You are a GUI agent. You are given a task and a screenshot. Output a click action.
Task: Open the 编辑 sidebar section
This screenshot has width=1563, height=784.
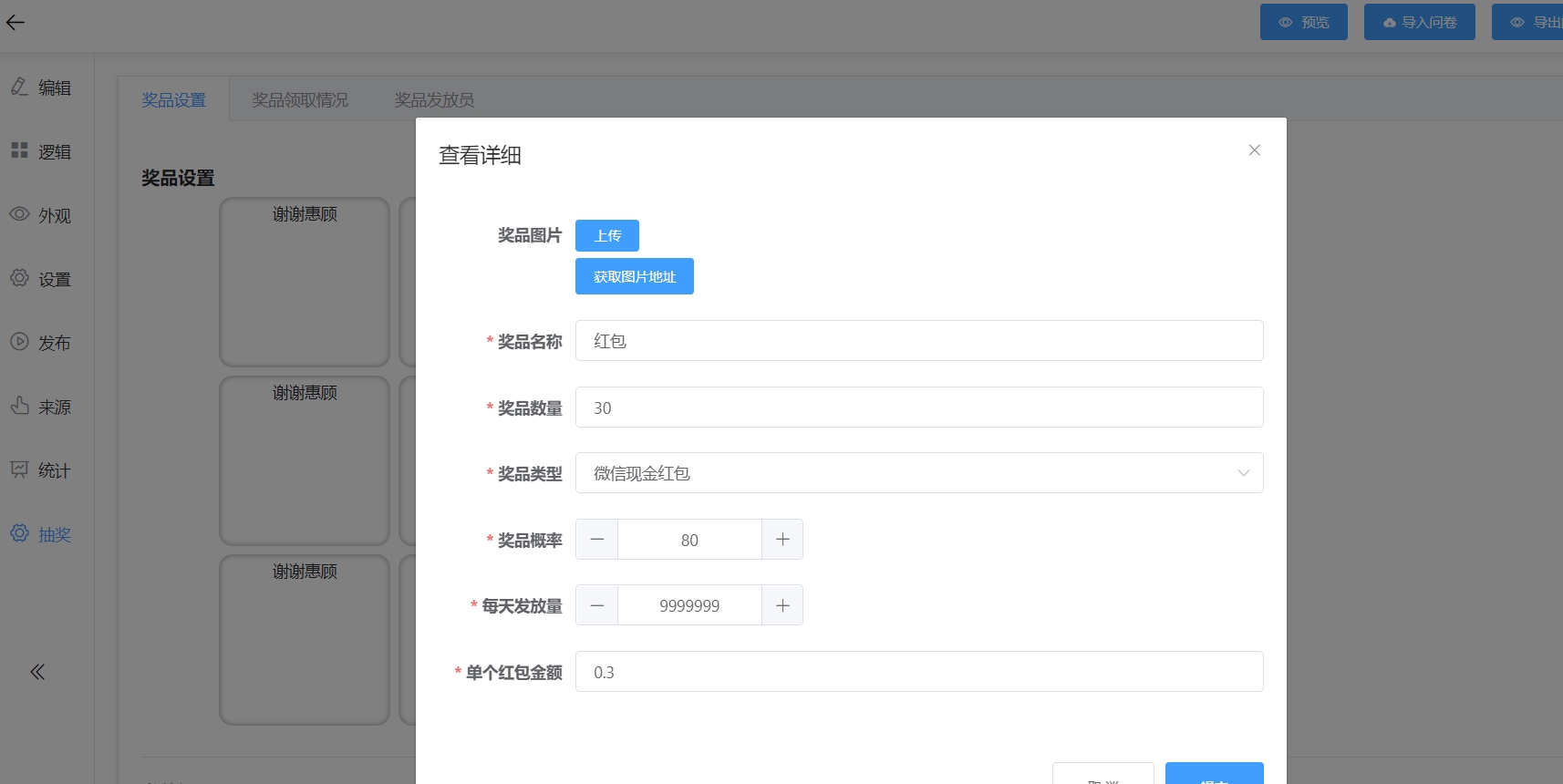(41, 88)
